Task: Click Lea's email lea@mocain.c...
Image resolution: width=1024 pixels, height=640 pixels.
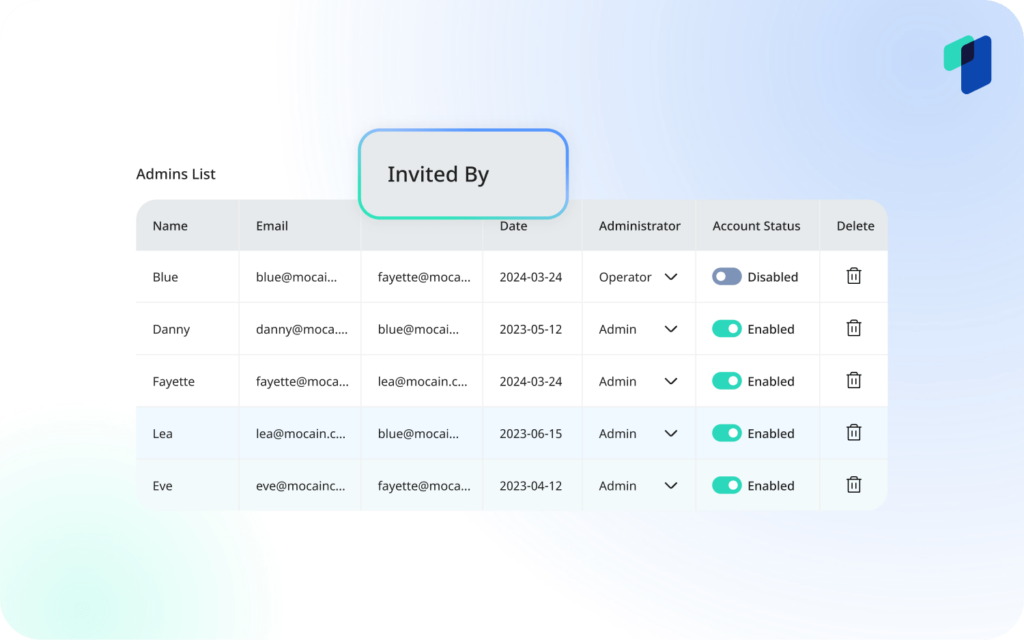Action: [x=300, y=434]
